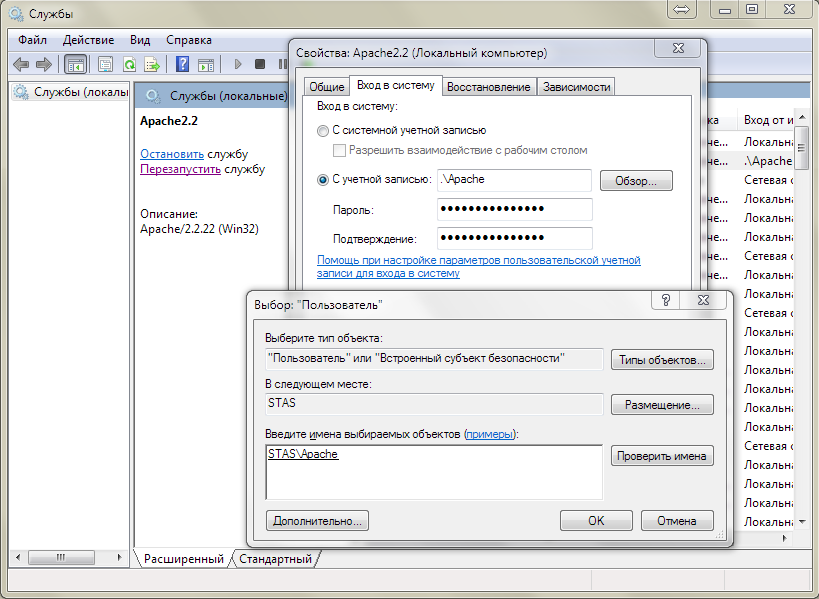Switch to the Зависимости tab
This screenshot has width=819, height=599.
click(x=577, y=87)
